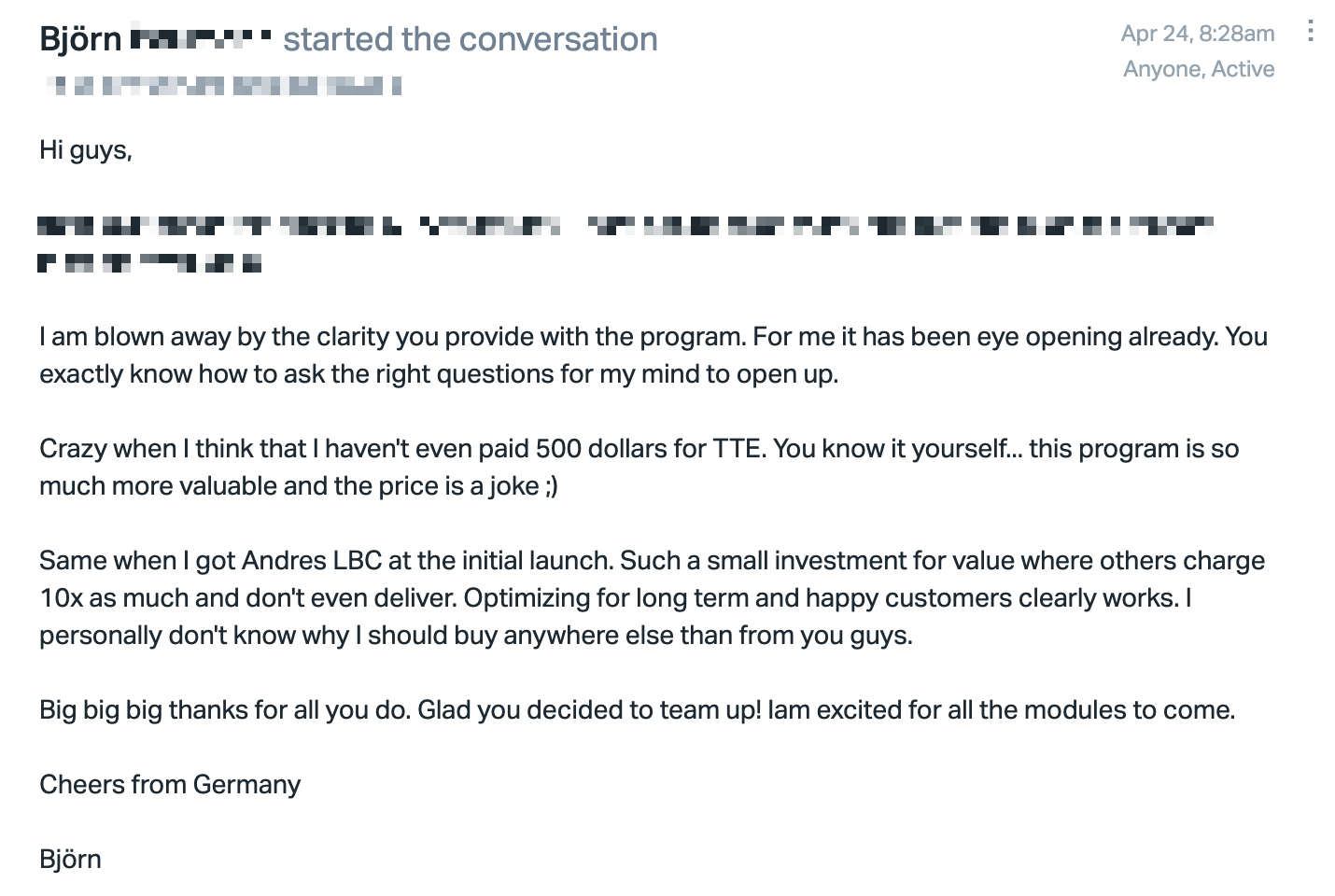Open the three-dot conversation options menu
Image resolution: width=1335 pixels, height=896 pixels.
(x=1311, y=32)
